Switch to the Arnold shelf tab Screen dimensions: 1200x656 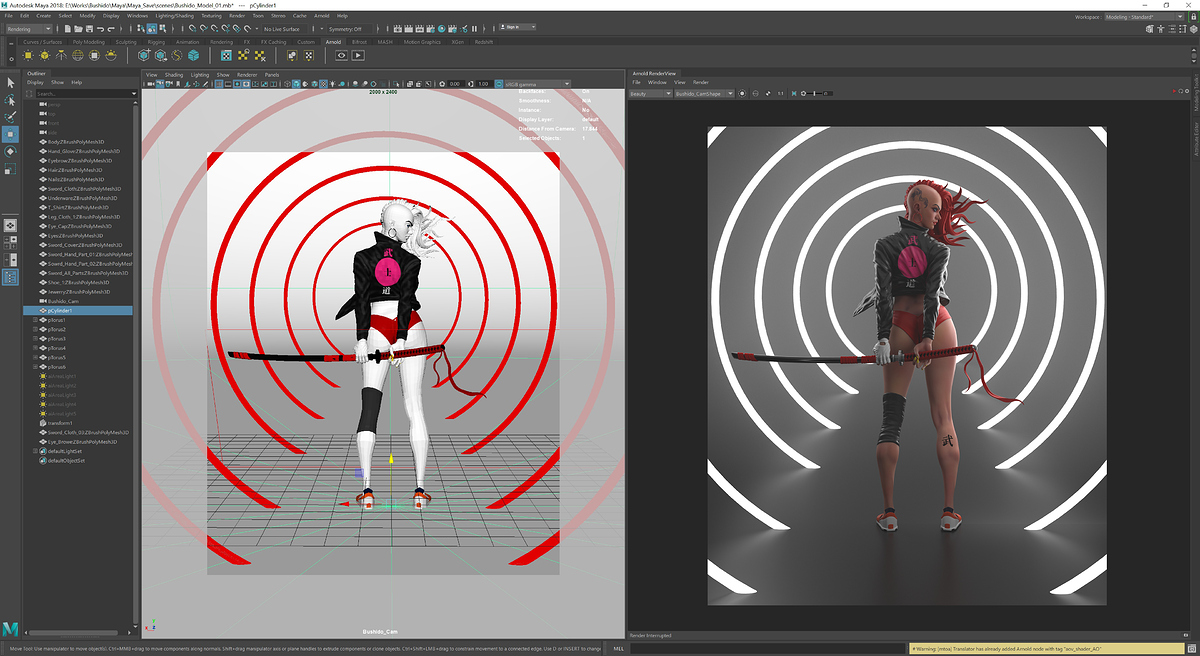[333, 43]
